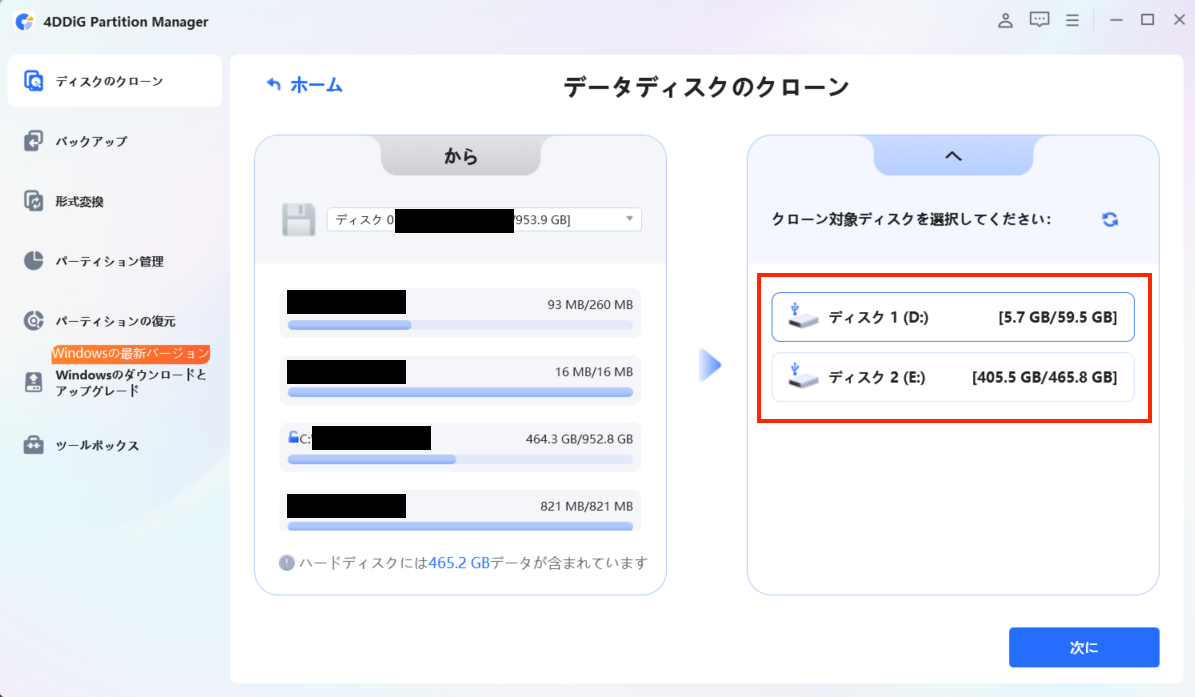Select the 形式変換 format conversion icon

coord(34,201)
